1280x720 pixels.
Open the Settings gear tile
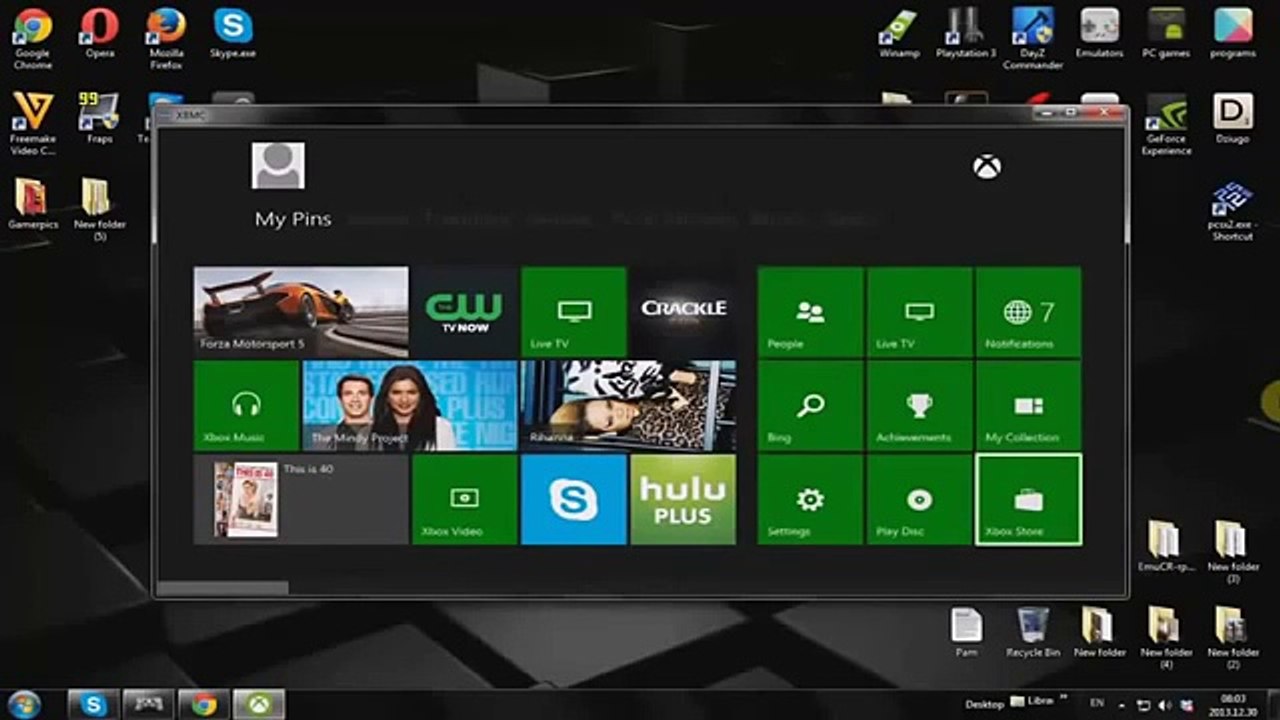(x=811, y=500)
